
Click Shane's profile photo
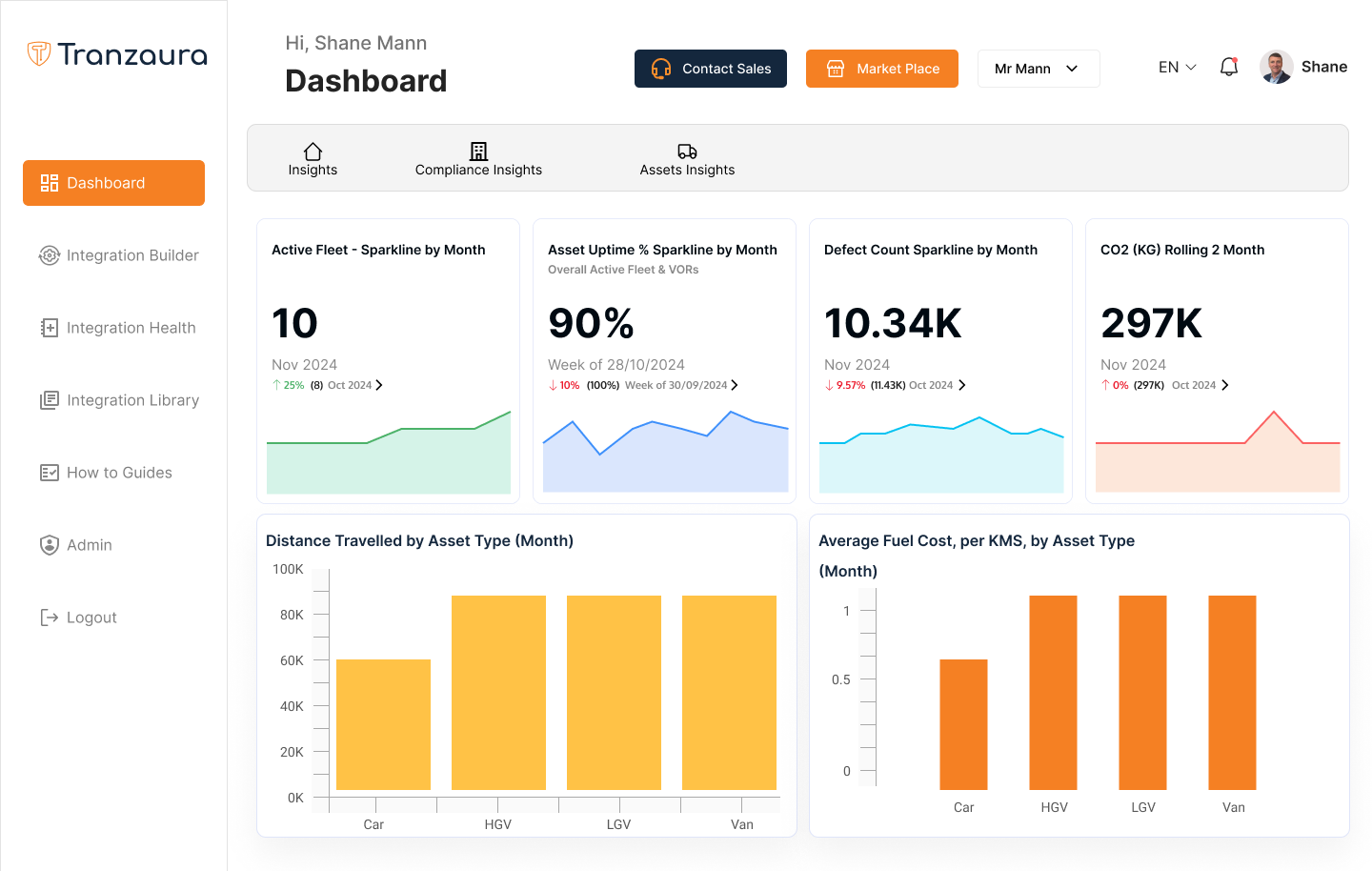coord(1275,67)
